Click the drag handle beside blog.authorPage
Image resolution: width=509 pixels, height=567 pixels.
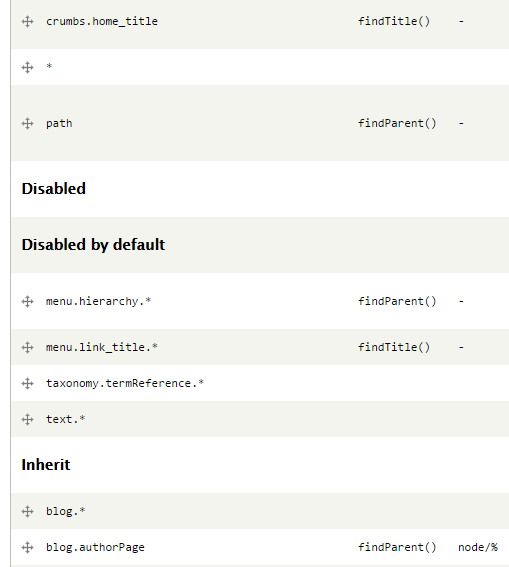pos(27,547)
